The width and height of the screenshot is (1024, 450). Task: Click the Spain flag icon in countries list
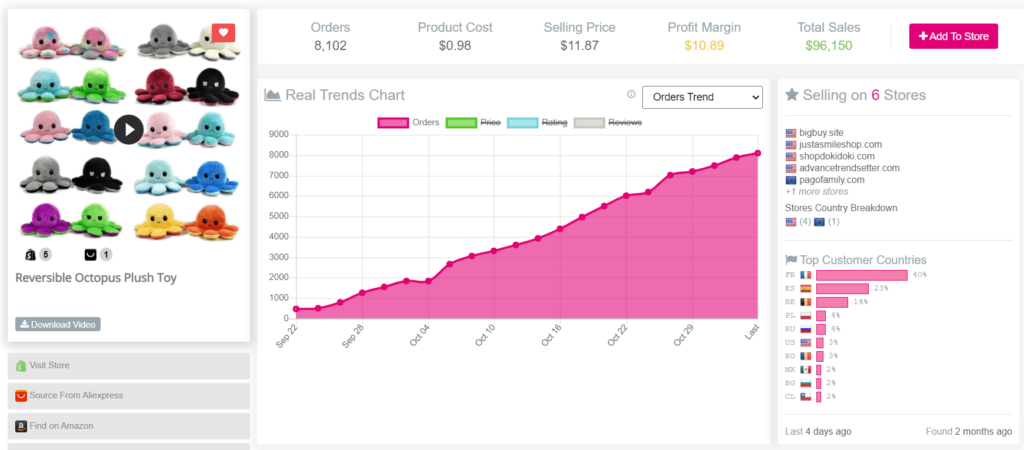[x=805, y=288]
